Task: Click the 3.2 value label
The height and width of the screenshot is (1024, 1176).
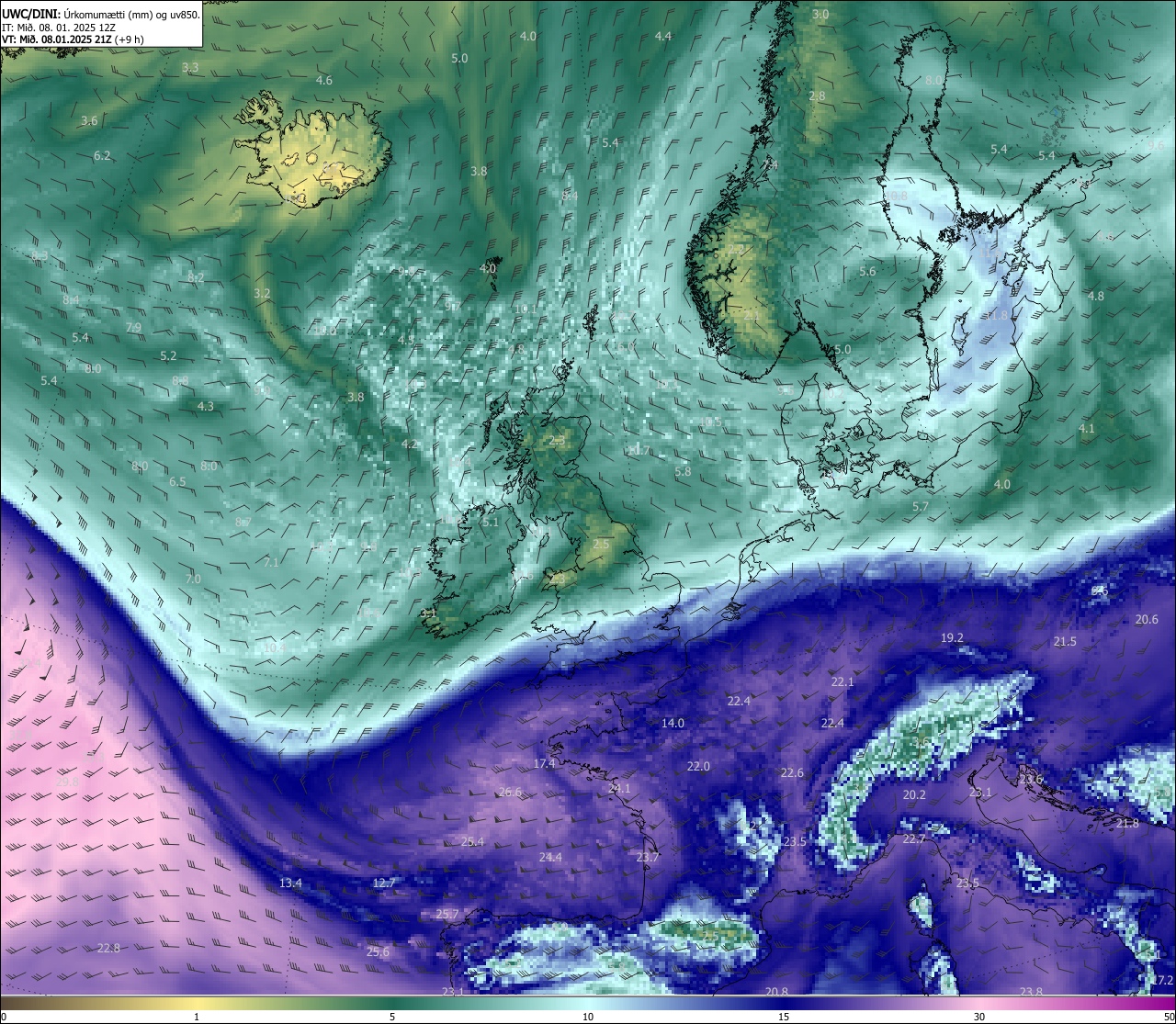Action: (262, 293)
